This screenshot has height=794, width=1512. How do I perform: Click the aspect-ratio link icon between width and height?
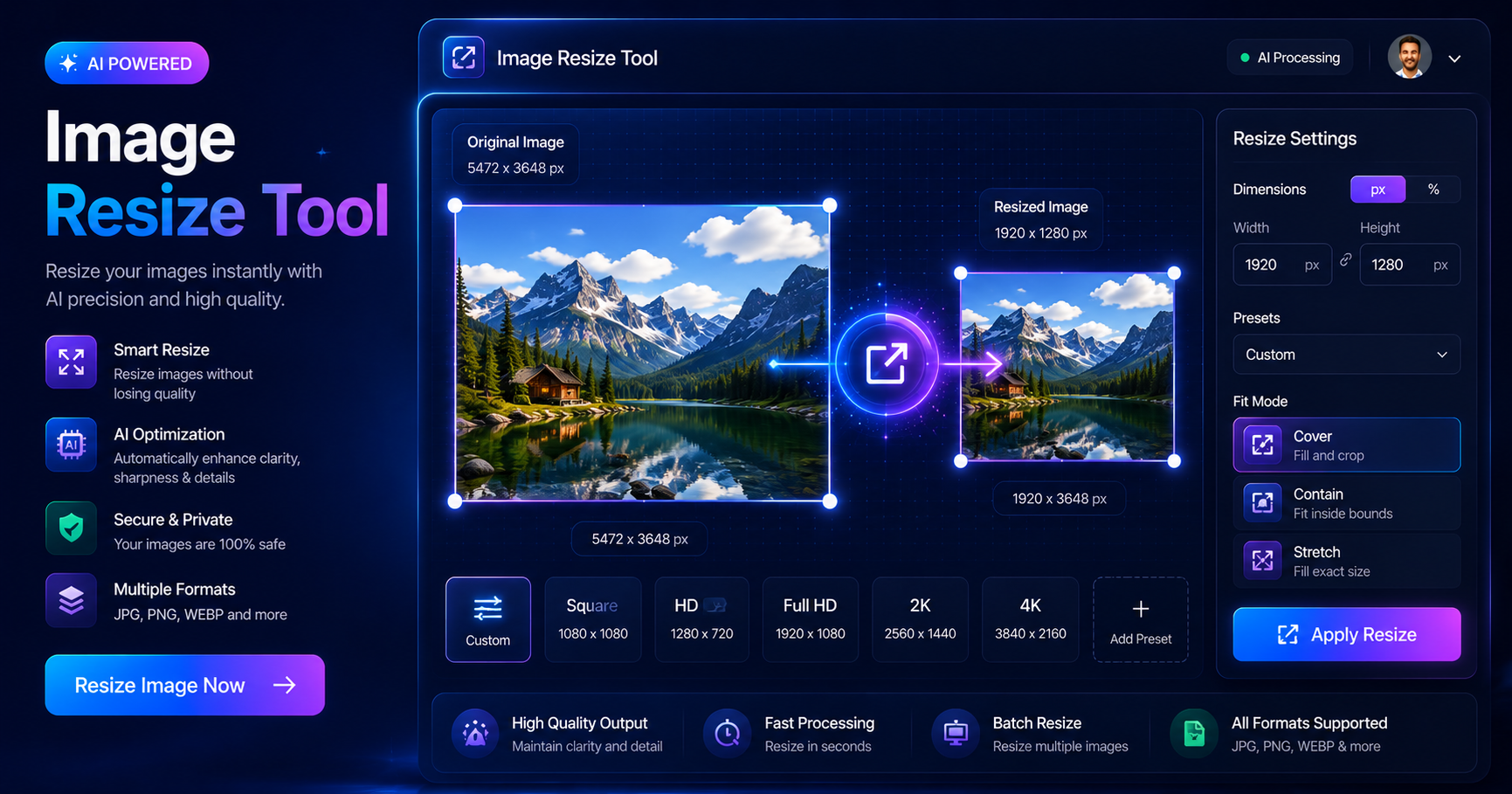click(1346, 260)
